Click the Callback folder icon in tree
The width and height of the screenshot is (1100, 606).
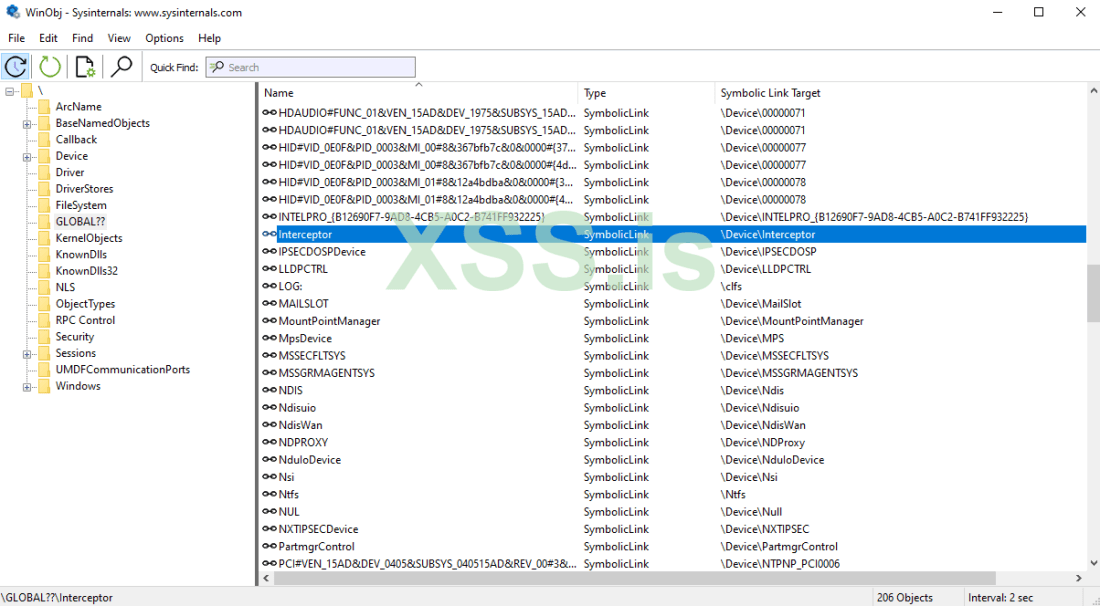44,140
